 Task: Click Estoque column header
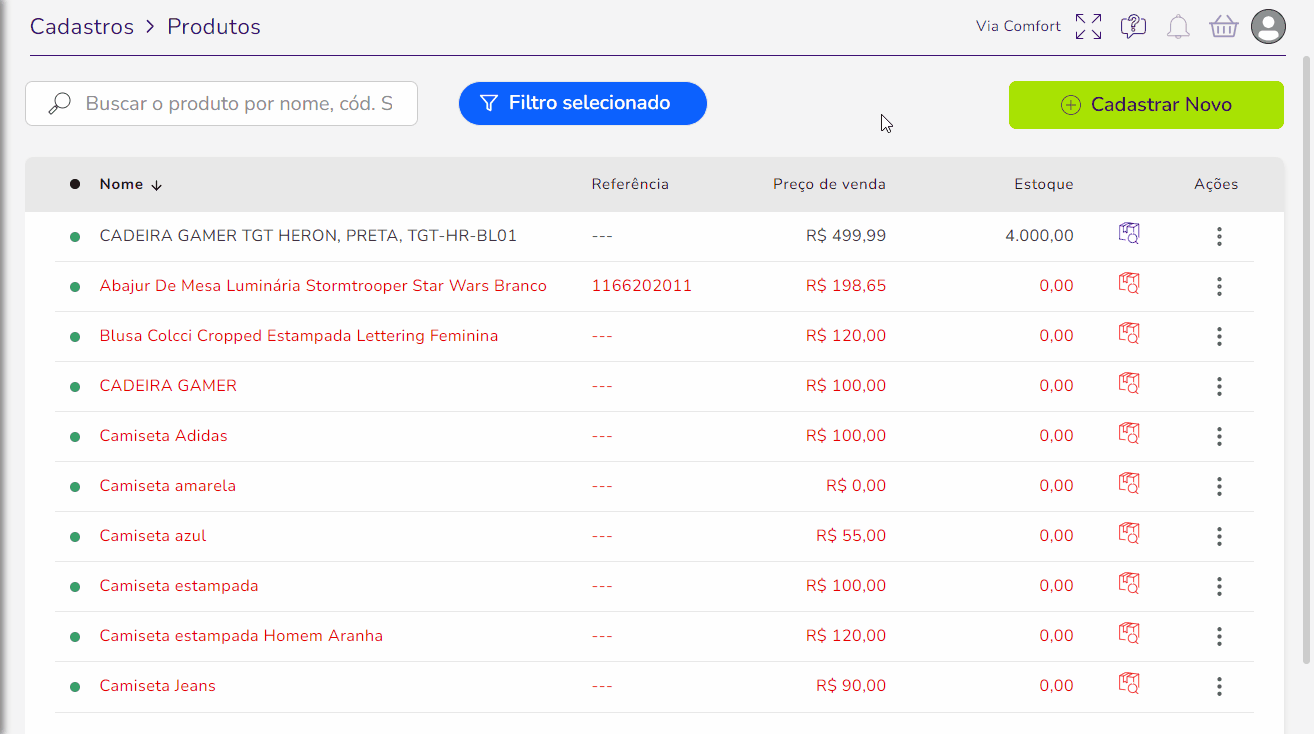(x=1044, y=184)
